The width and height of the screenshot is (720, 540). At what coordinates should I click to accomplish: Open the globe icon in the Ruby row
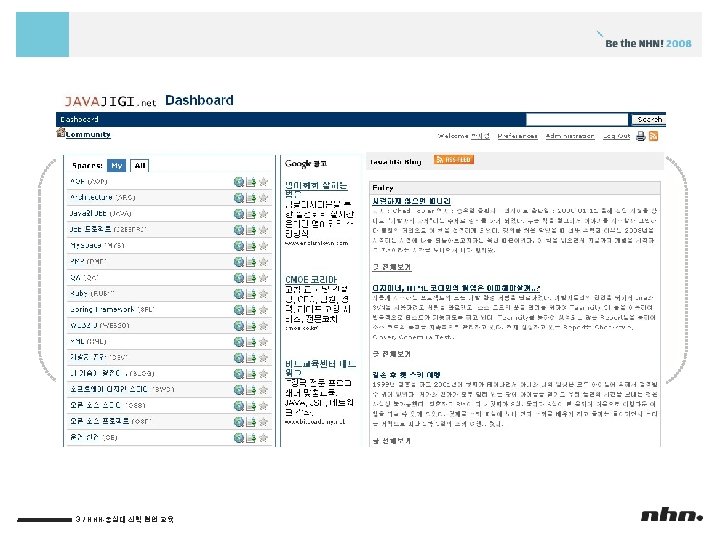[239, 294]
